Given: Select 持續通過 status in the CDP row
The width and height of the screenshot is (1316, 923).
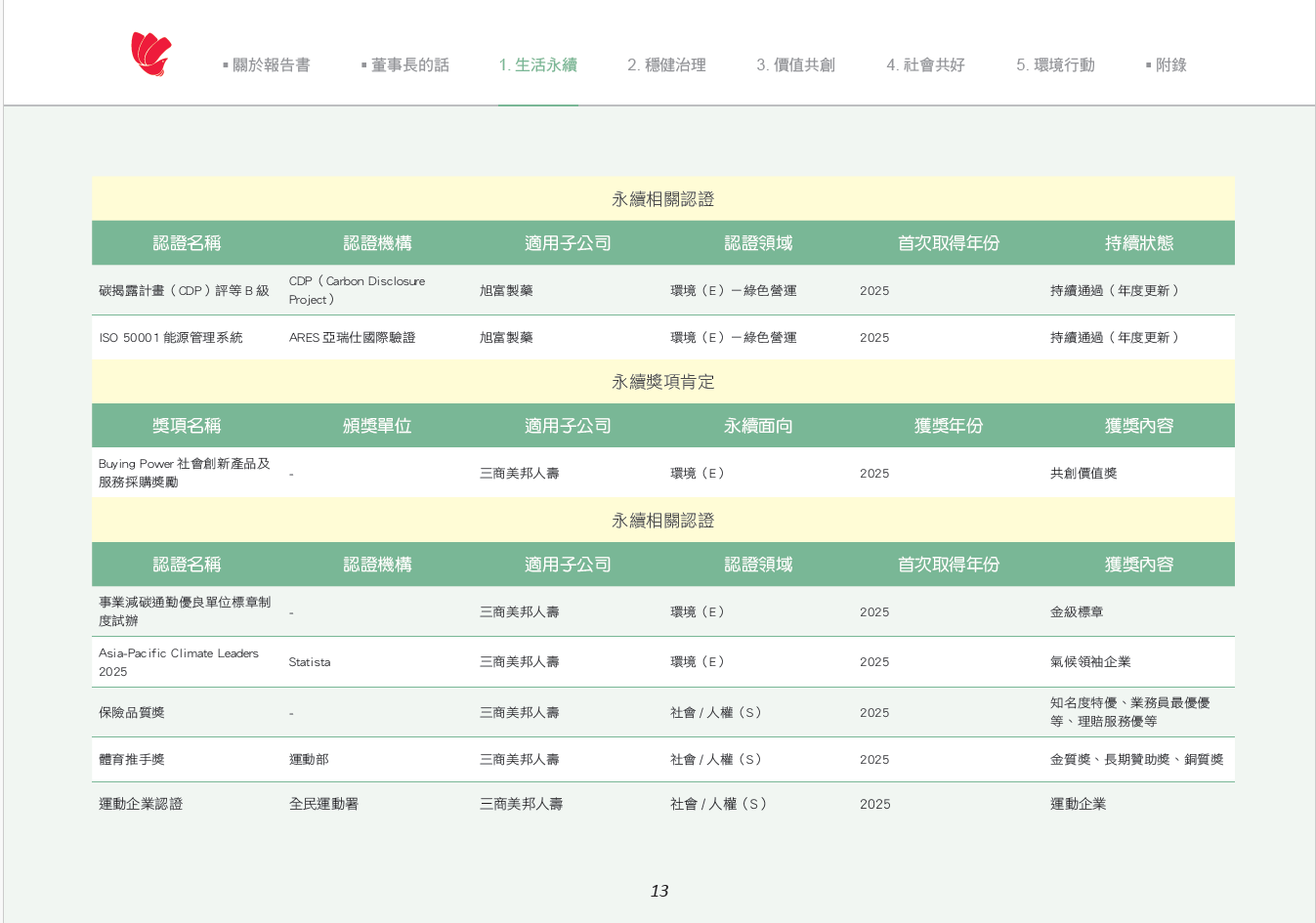Looking at the screenshot, I should pos(1115,291).
